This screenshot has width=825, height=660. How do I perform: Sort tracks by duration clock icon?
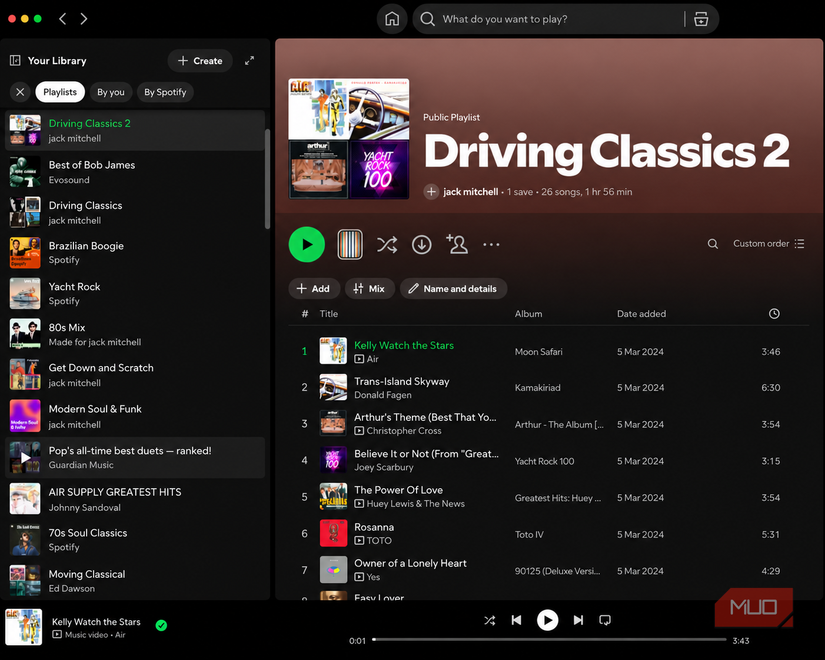click(774, 314)
